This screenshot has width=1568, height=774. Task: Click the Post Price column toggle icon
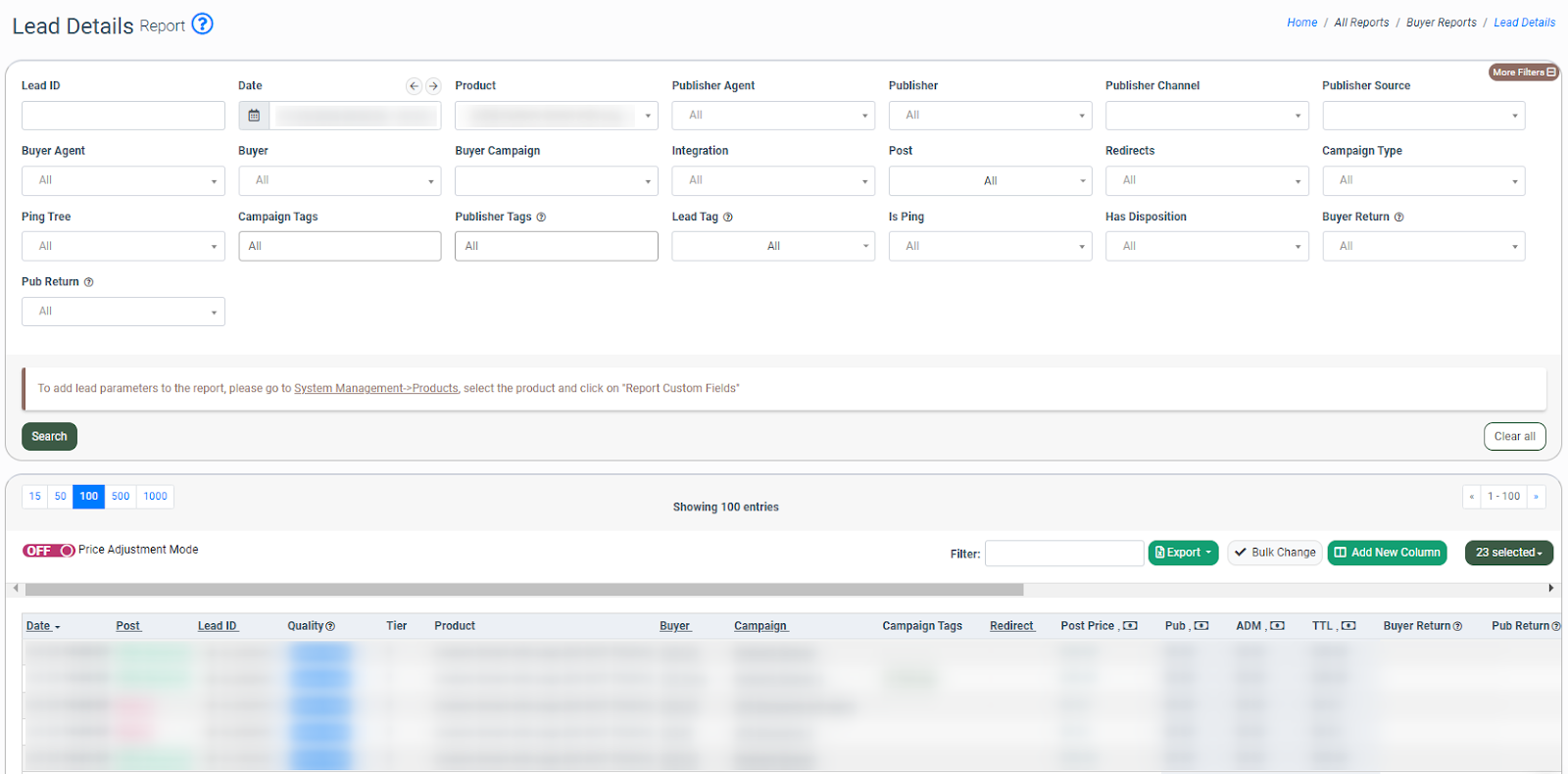pos(1130,626)
